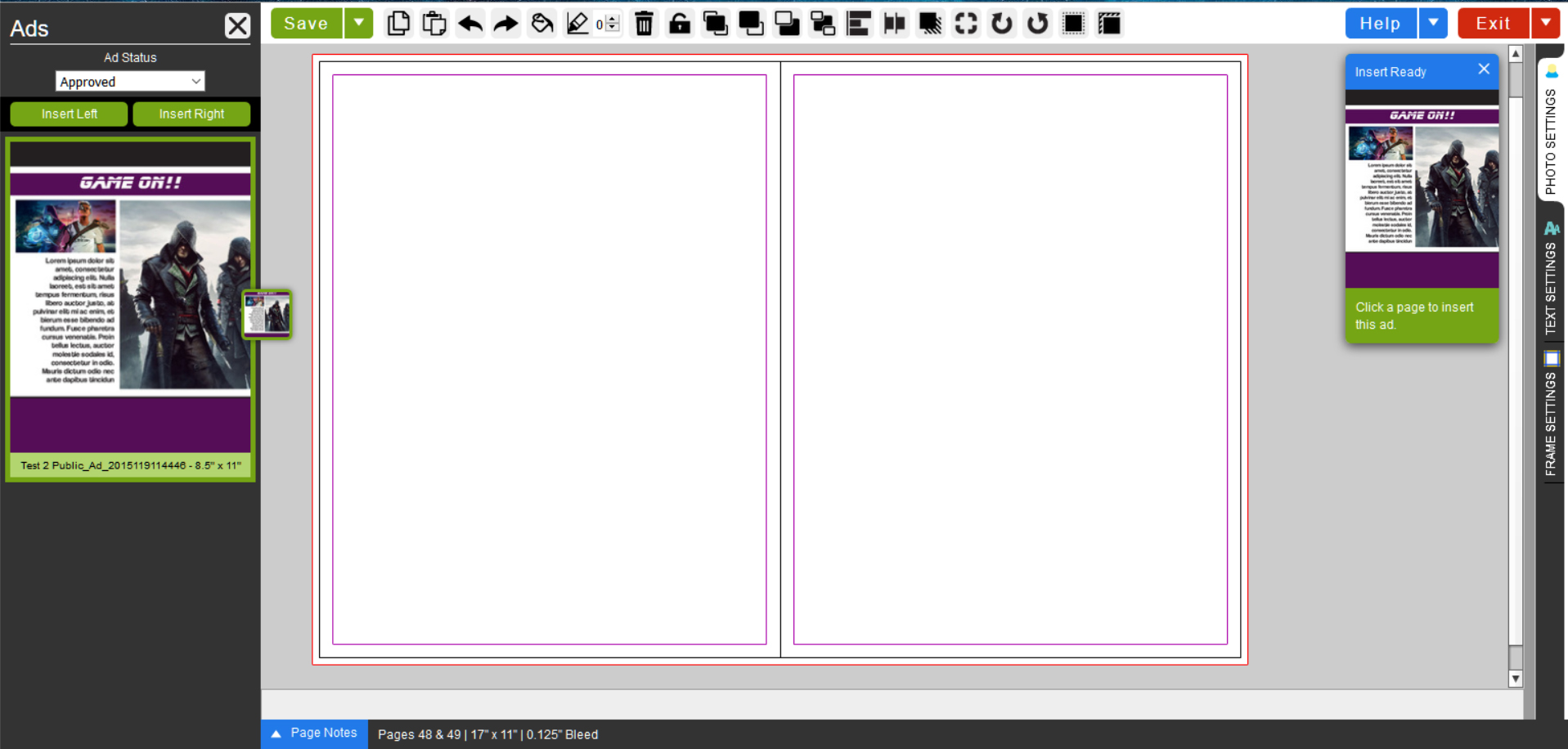This screenshot has height=749, width=1568.
Task: Expand the Help dropdown arrow
Action: pyautogui.click(x=1433, y=24)
